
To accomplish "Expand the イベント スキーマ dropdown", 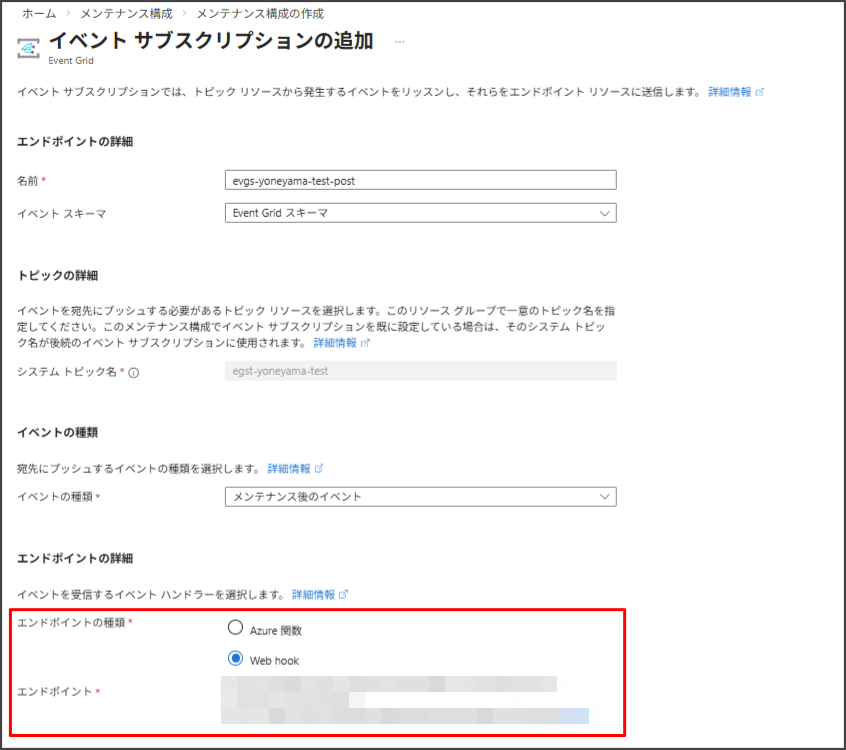I will click(420, 213).
